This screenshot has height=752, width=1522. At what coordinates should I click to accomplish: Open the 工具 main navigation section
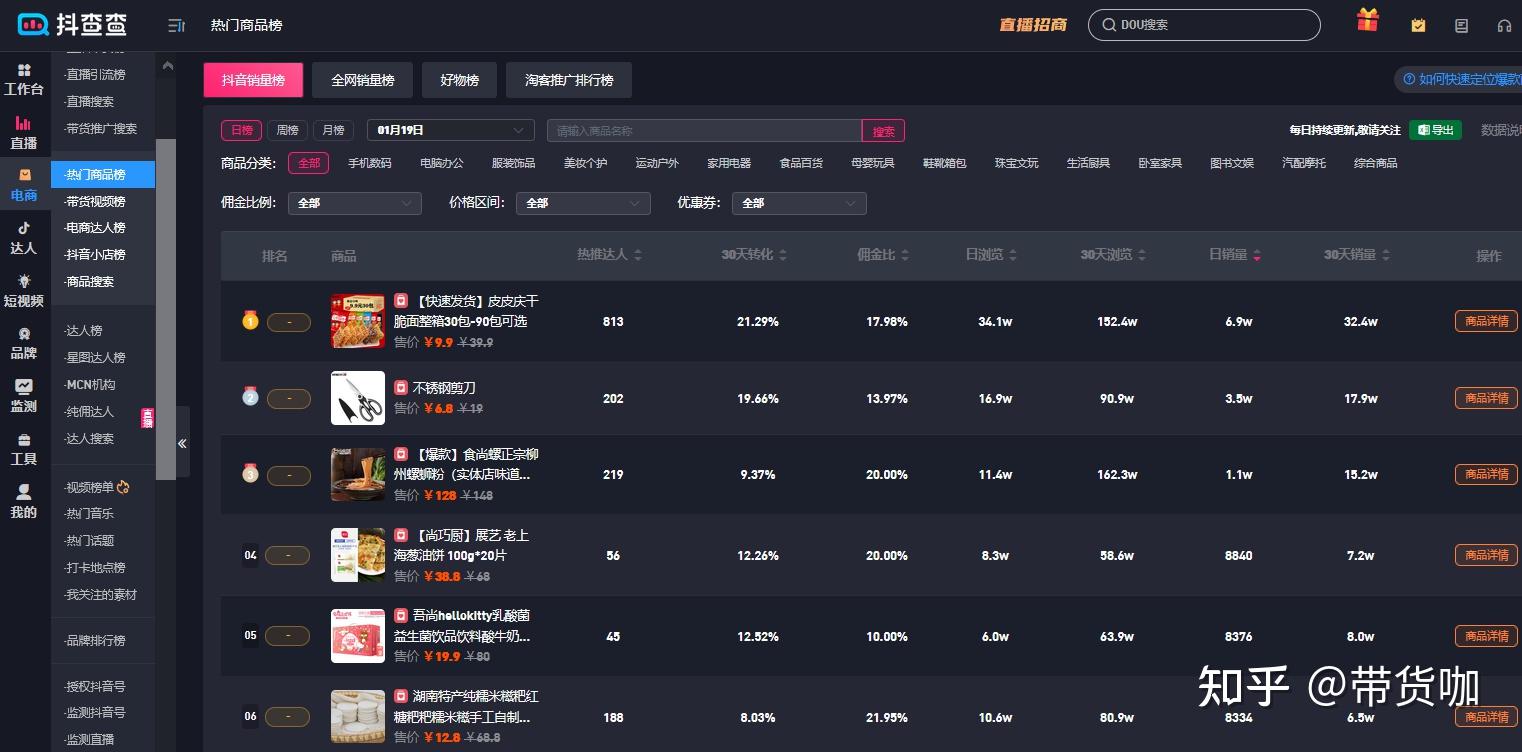tap(24, 449)
